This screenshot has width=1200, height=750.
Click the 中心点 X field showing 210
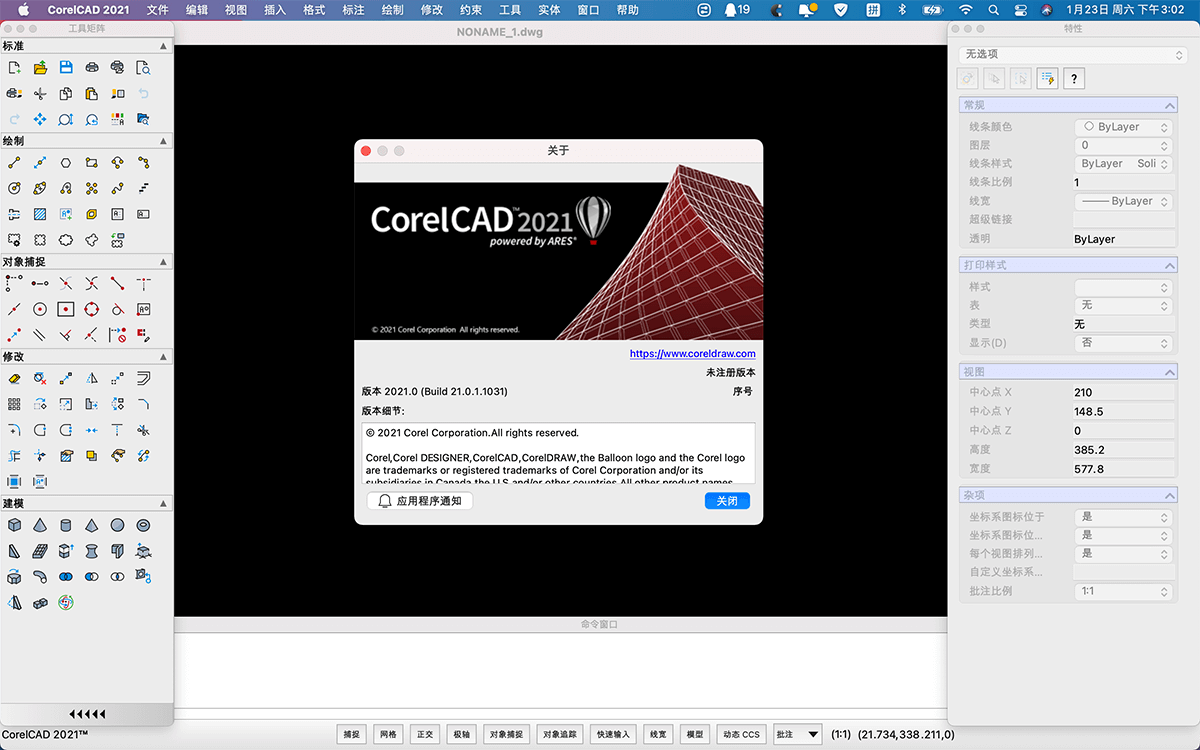tap(1124, 393)
